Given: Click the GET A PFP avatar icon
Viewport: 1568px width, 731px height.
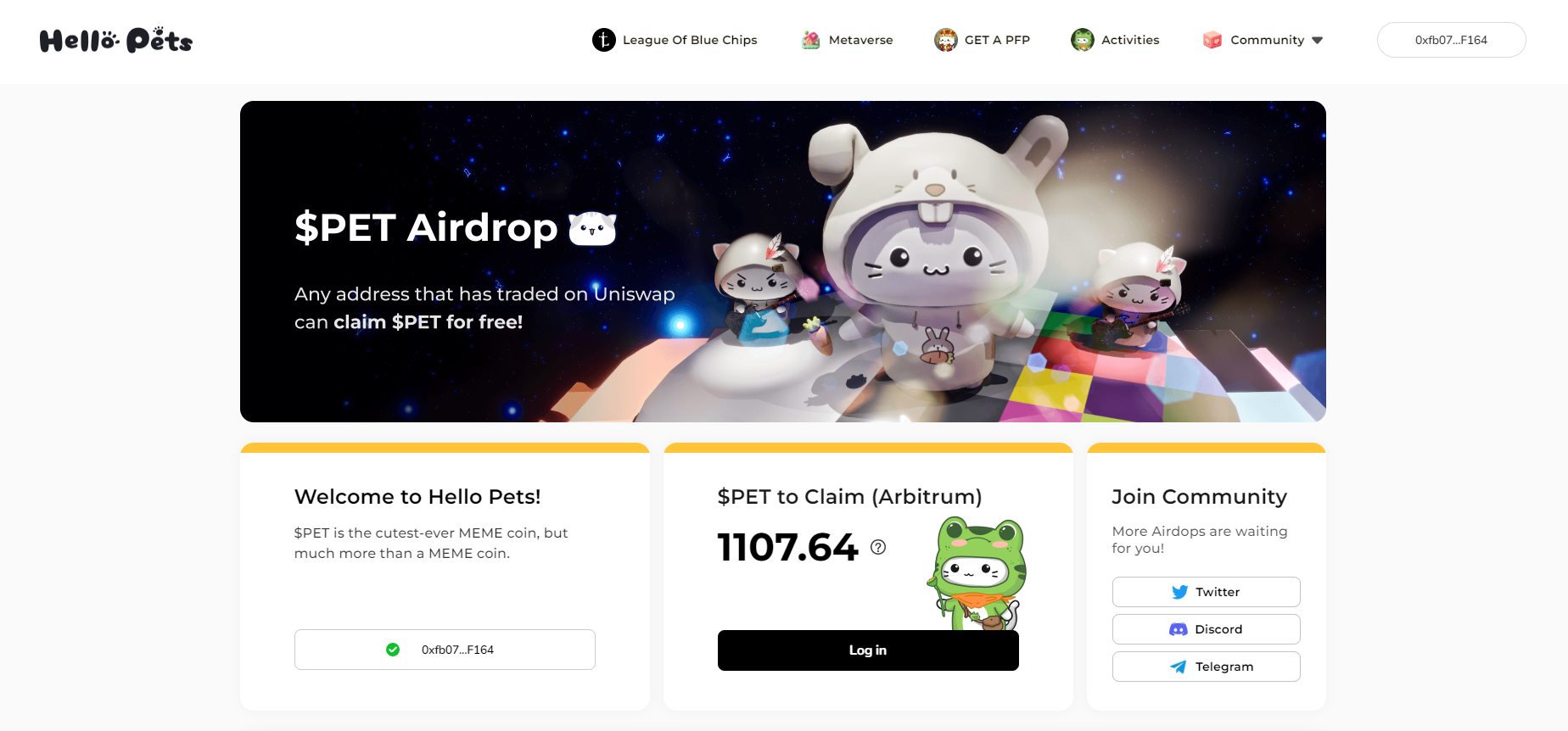Looking at the screenshot, I should [x=946, y=40].
